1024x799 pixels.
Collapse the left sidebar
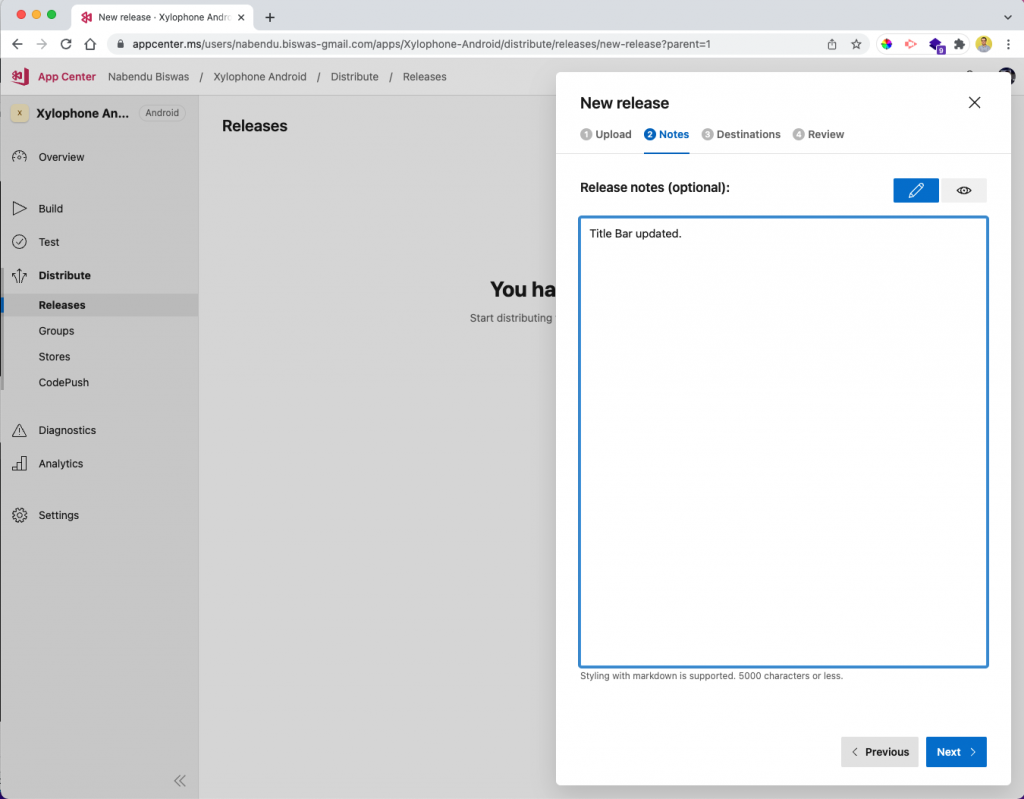[180, 781]
